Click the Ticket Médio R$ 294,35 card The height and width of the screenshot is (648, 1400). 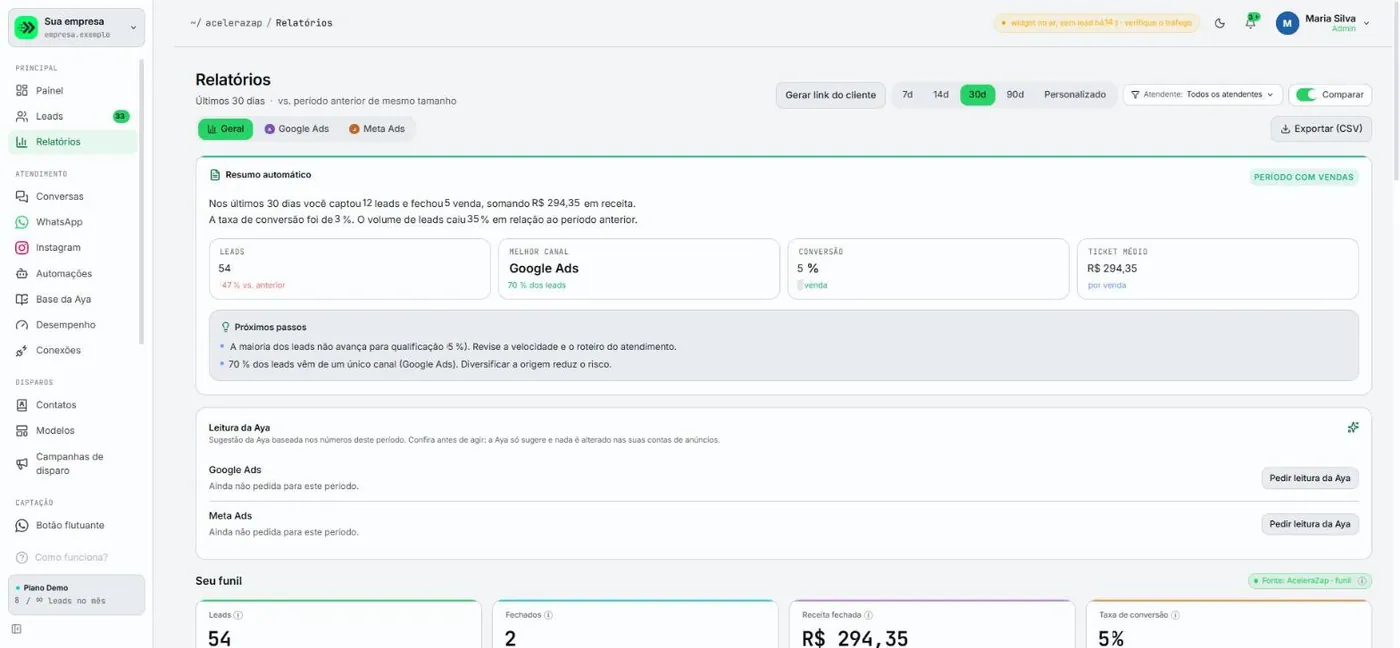[1217, 268]
